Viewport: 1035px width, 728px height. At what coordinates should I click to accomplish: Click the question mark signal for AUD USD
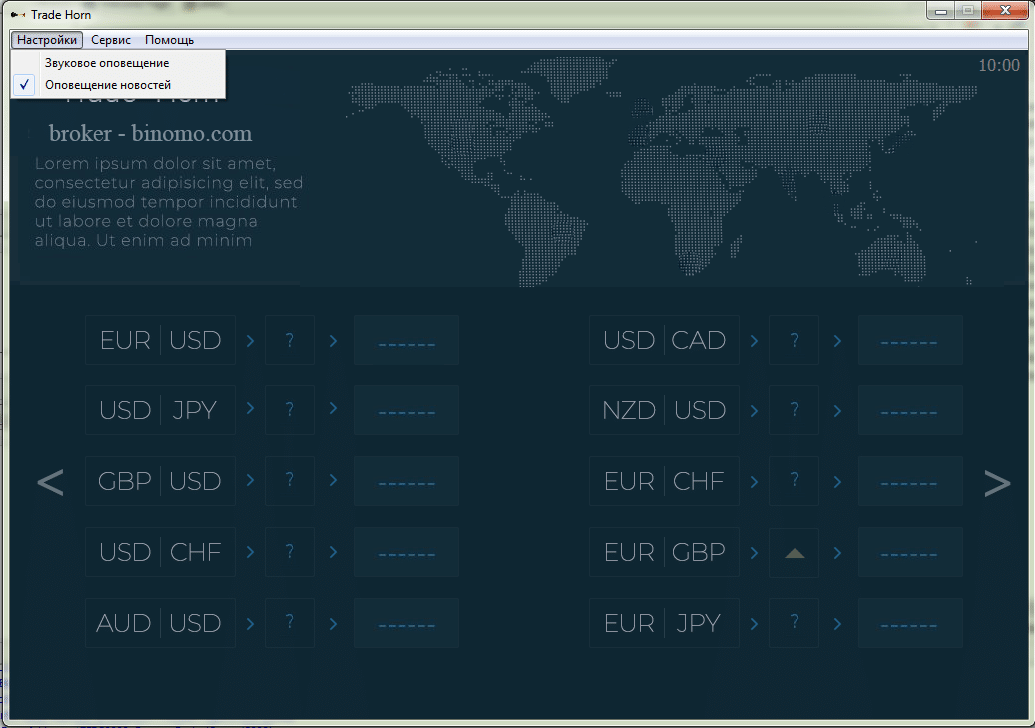290,623
